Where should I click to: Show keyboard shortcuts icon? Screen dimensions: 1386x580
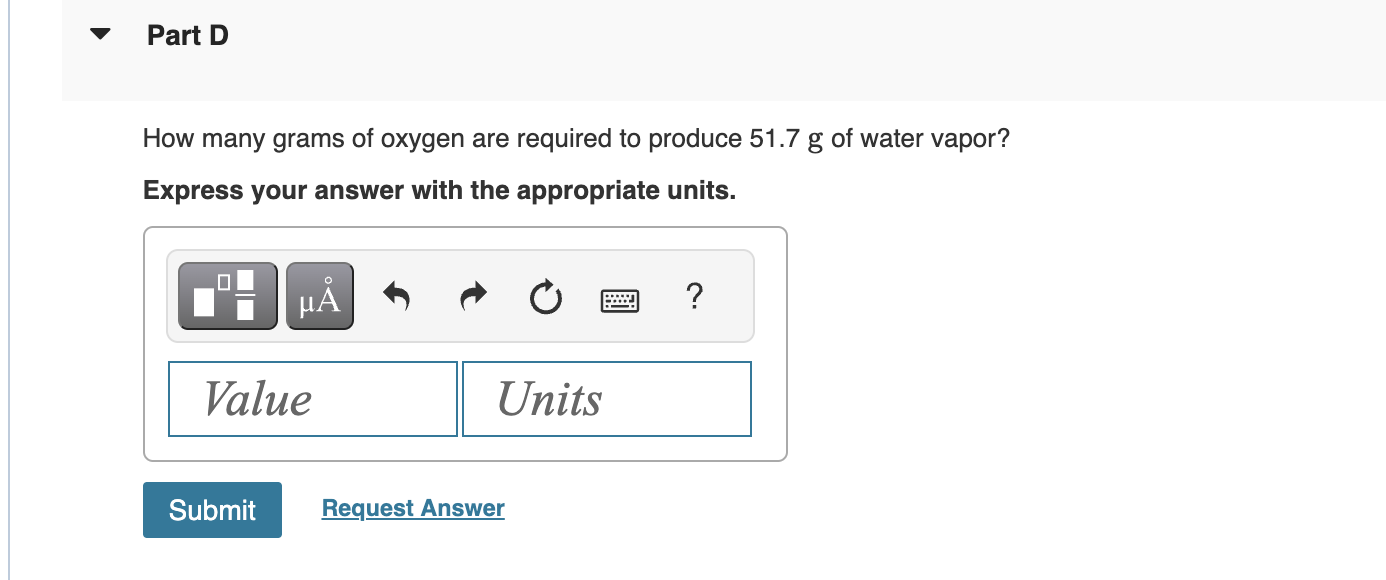620,298
